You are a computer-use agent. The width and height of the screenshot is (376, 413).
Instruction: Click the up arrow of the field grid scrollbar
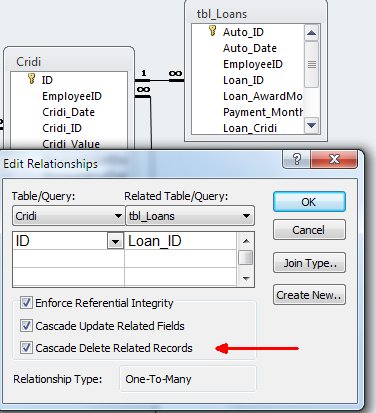tap(246, 241)
